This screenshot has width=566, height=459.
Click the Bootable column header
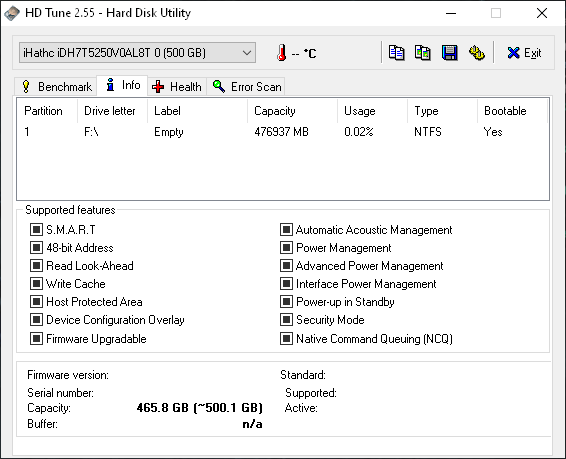[512, 111]
